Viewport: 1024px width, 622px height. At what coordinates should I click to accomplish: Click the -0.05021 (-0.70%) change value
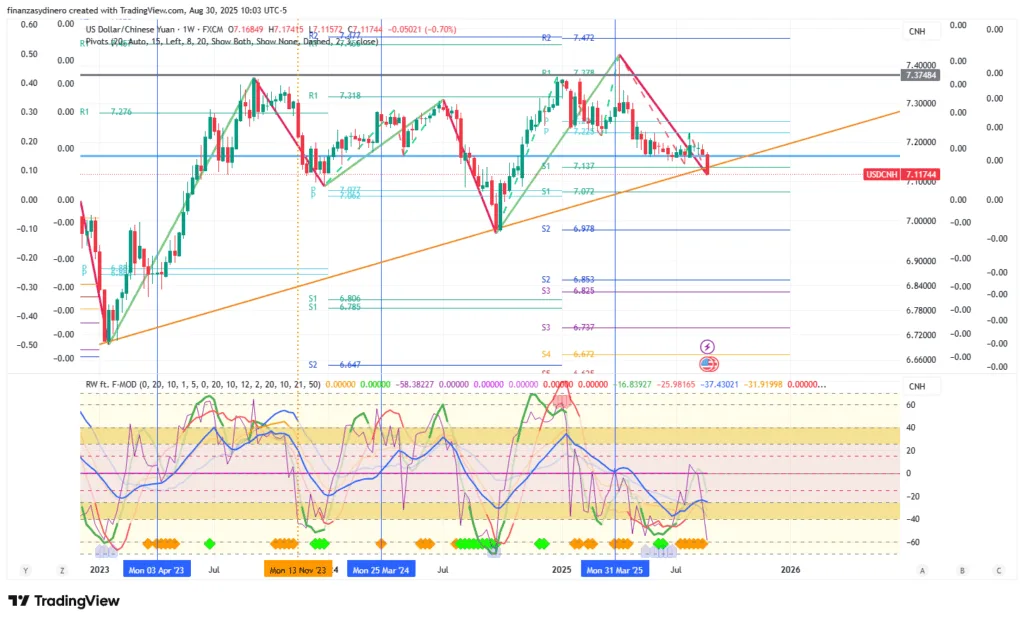point(422,29)
